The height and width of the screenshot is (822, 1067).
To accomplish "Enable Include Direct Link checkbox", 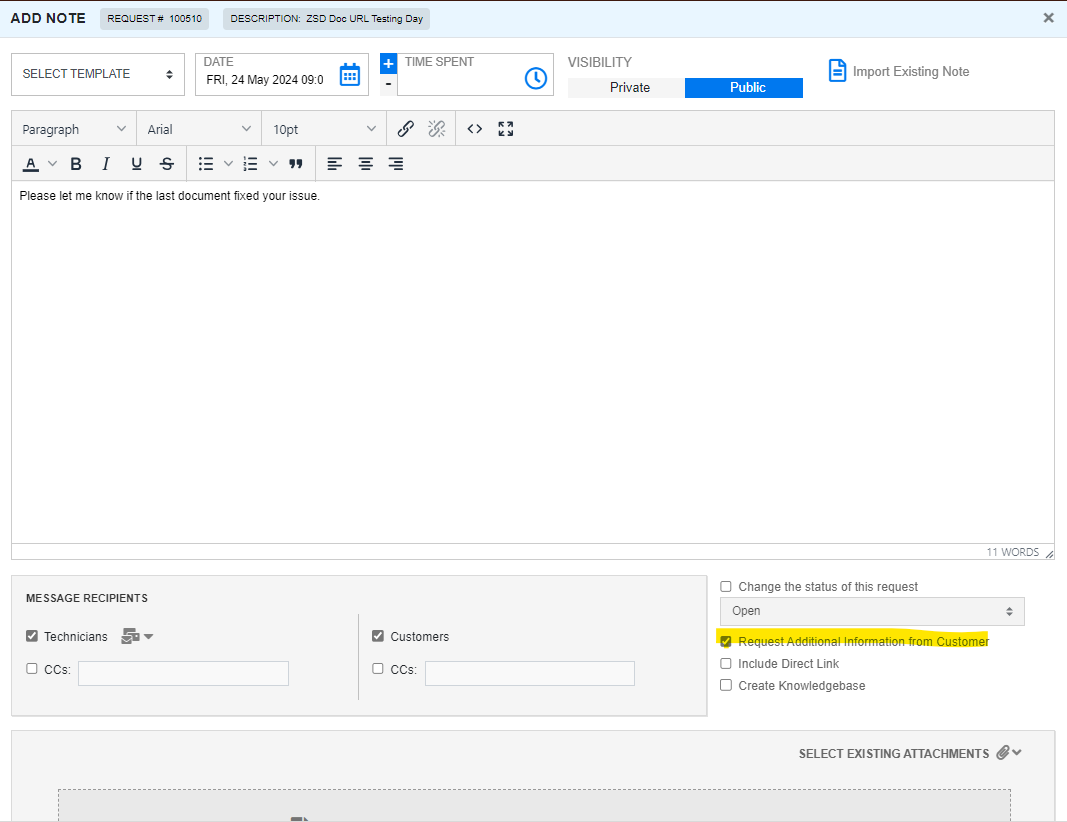I will coord(726,663).
